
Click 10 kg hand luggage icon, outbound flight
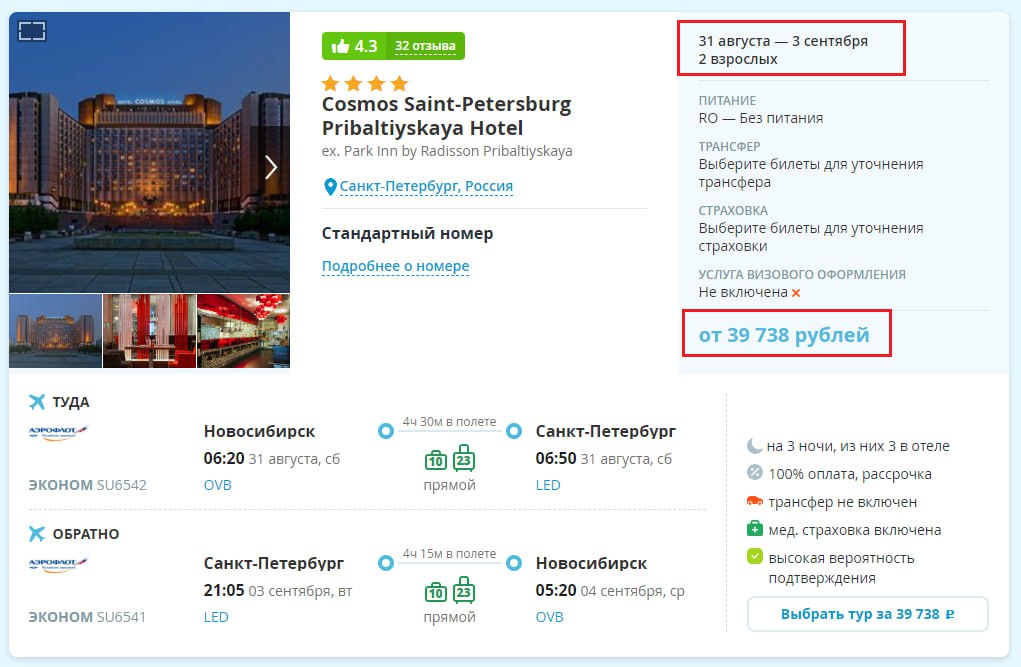436,461
